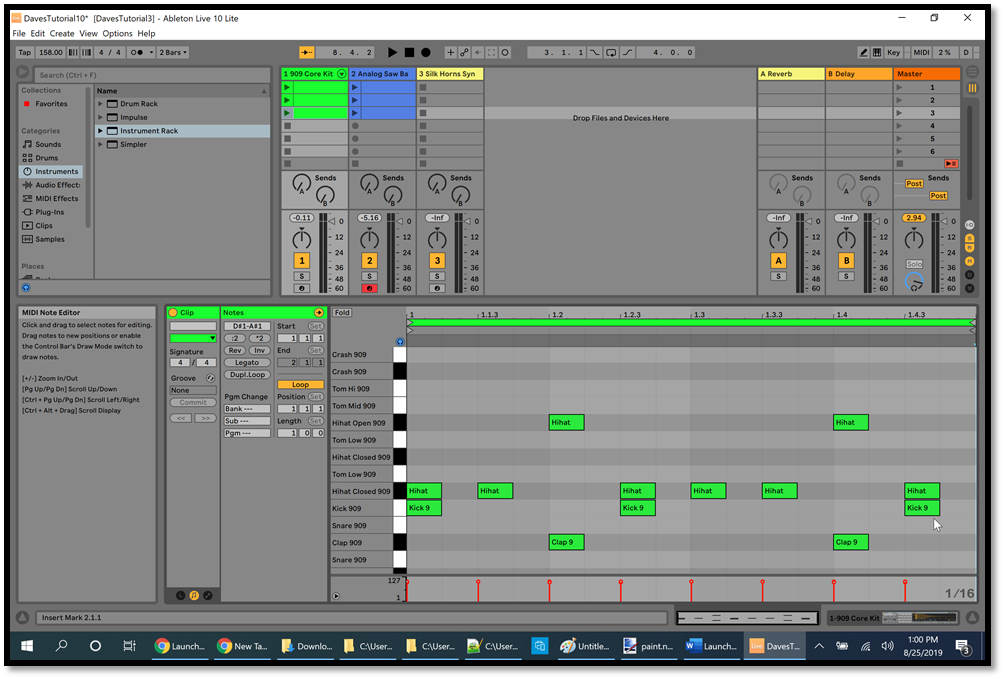The image size is (1004, 679).
Task: Click the MIDI Arrangement Overdub plus button
Action: click(x=451, y=53)
